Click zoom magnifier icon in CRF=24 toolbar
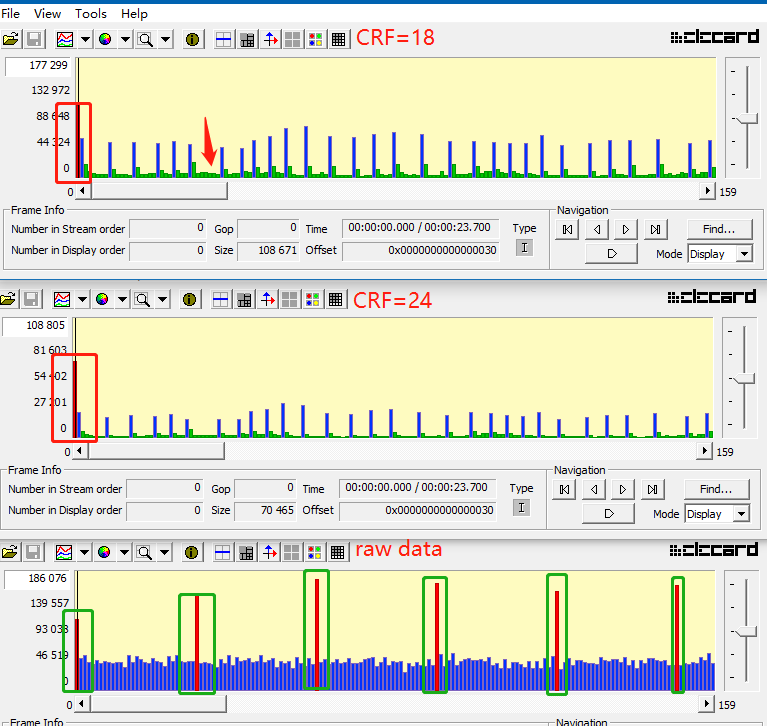 point(142,299)
